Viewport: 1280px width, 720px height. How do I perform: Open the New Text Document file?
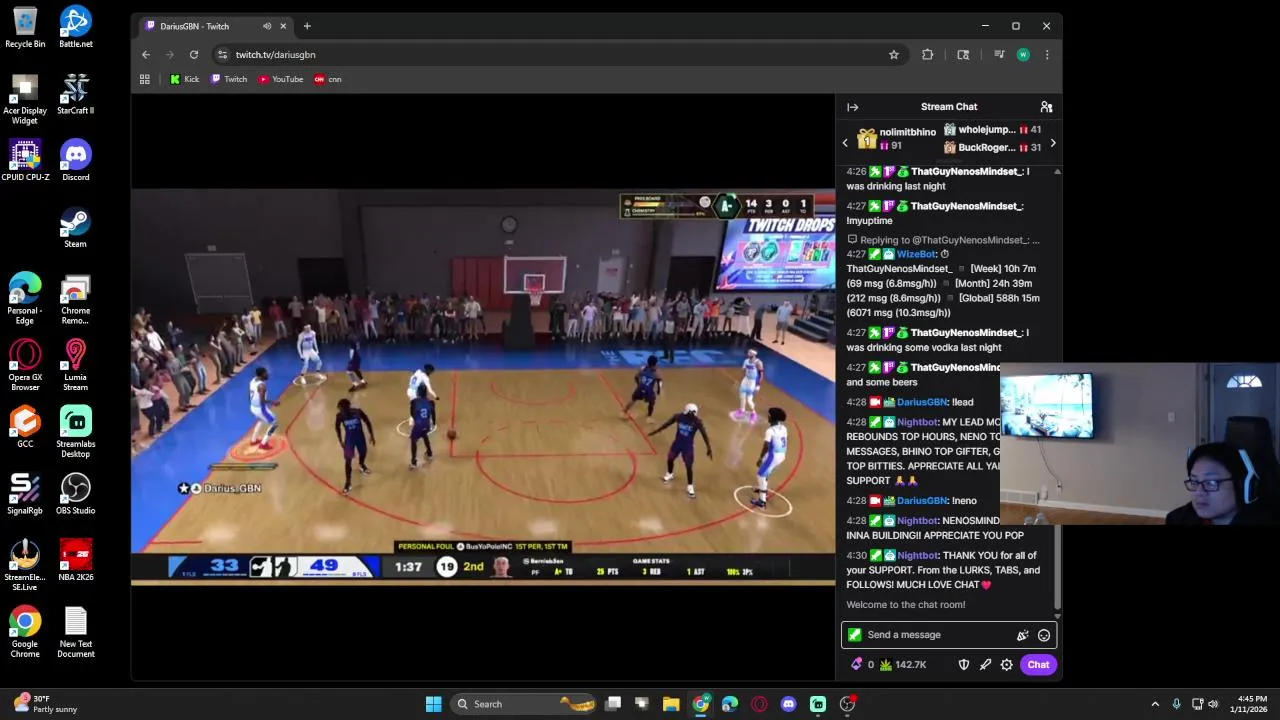(x=76, y=632)
